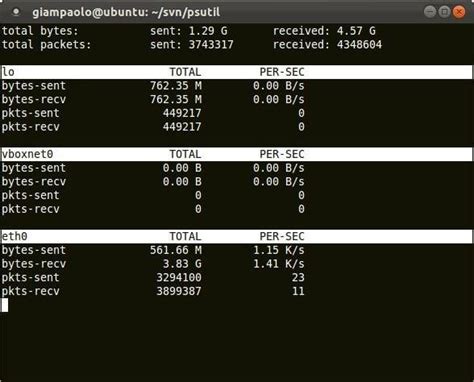Click lo bytes-sent total 762.35 M
Image resolution: width=474 pixels, height=382 pixels.
[176, 86]
